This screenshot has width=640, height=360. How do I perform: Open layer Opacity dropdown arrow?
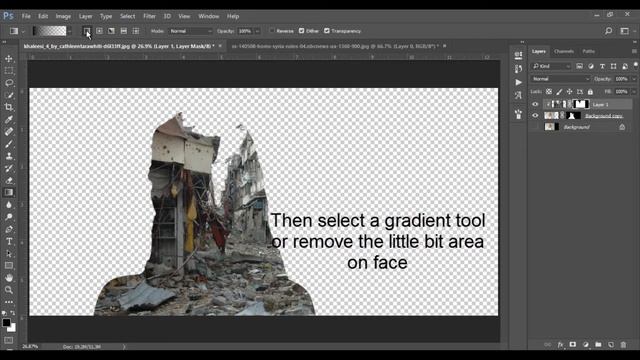click(x=634, y=79)
